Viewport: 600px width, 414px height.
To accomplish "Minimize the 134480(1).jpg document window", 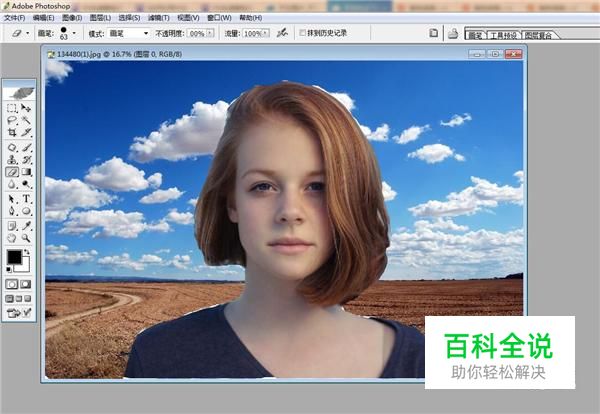I will [x=477, y=54].
